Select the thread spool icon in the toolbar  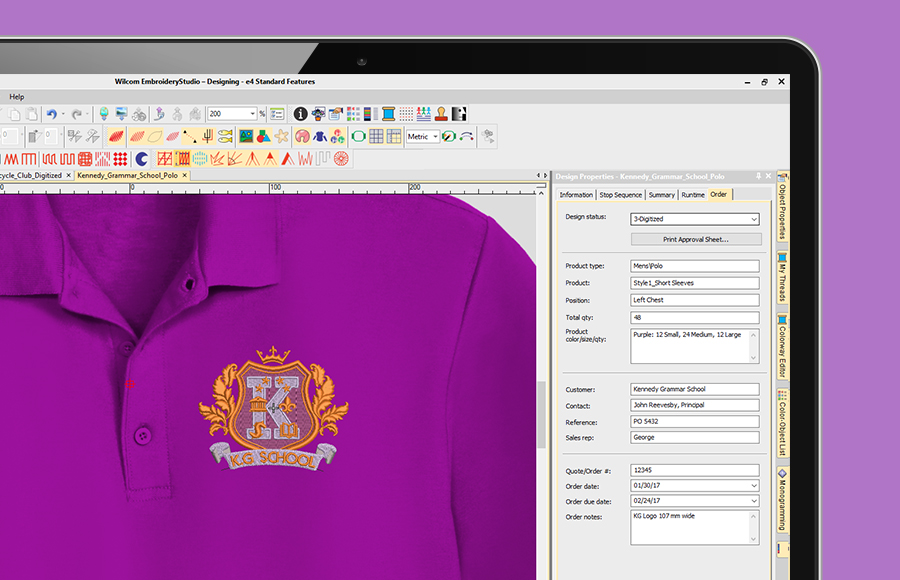click(387, 113)
